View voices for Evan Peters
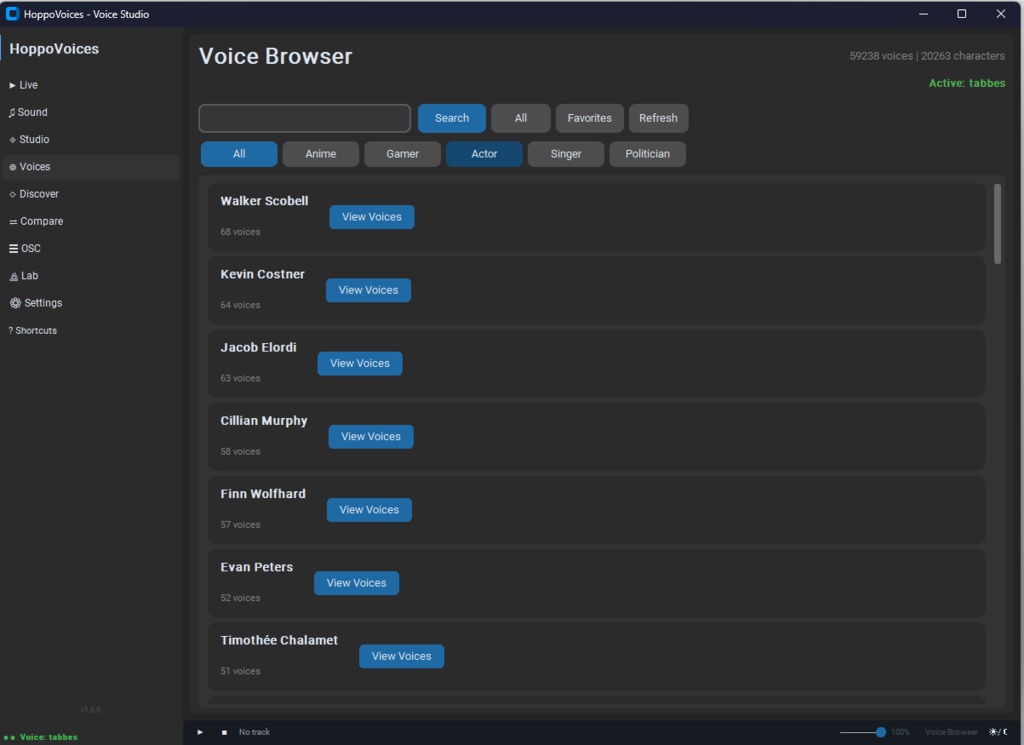Viewport: 1024px width, 745px height. pyautogui.click(x=357, y=582)
